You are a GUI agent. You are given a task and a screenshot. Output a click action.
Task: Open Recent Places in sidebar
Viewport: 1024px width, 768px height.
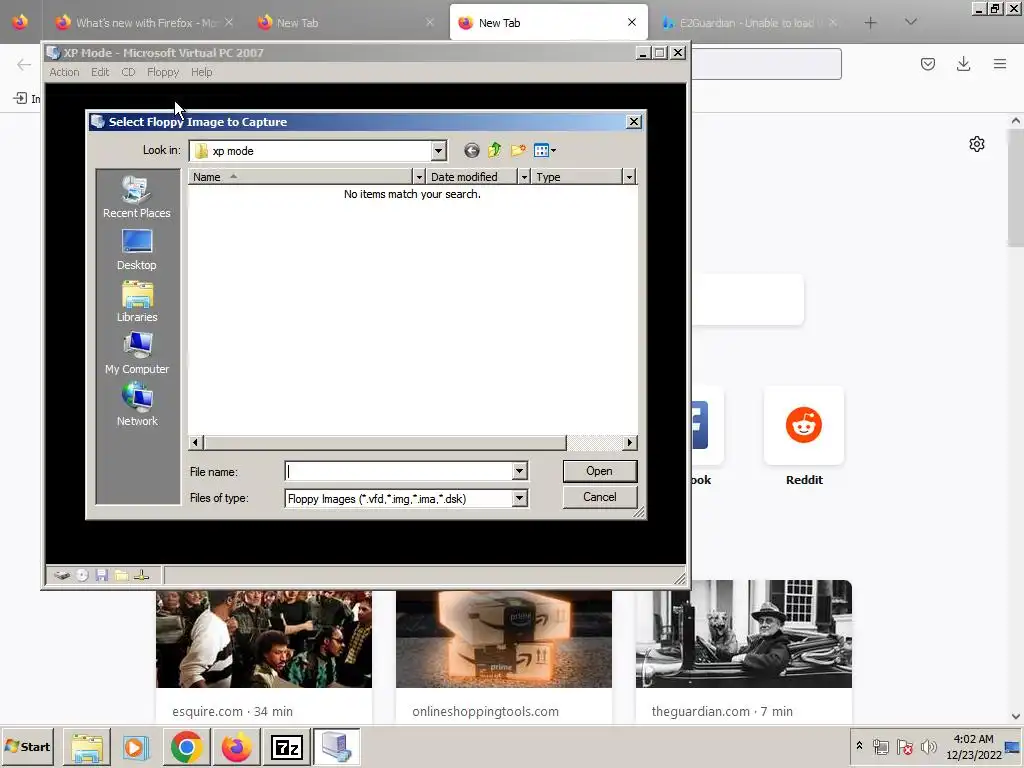(137, 197)
